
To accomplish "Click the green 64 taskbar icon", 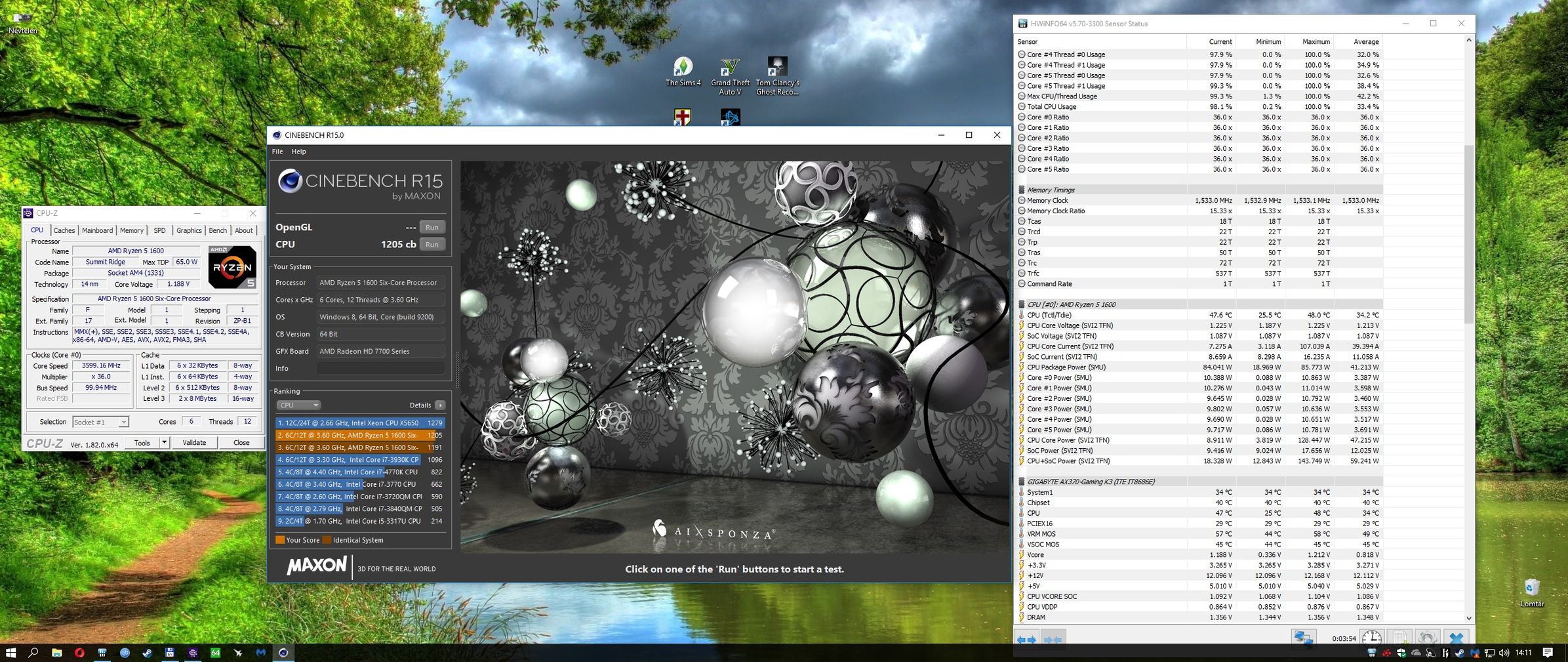I will 215,653.
